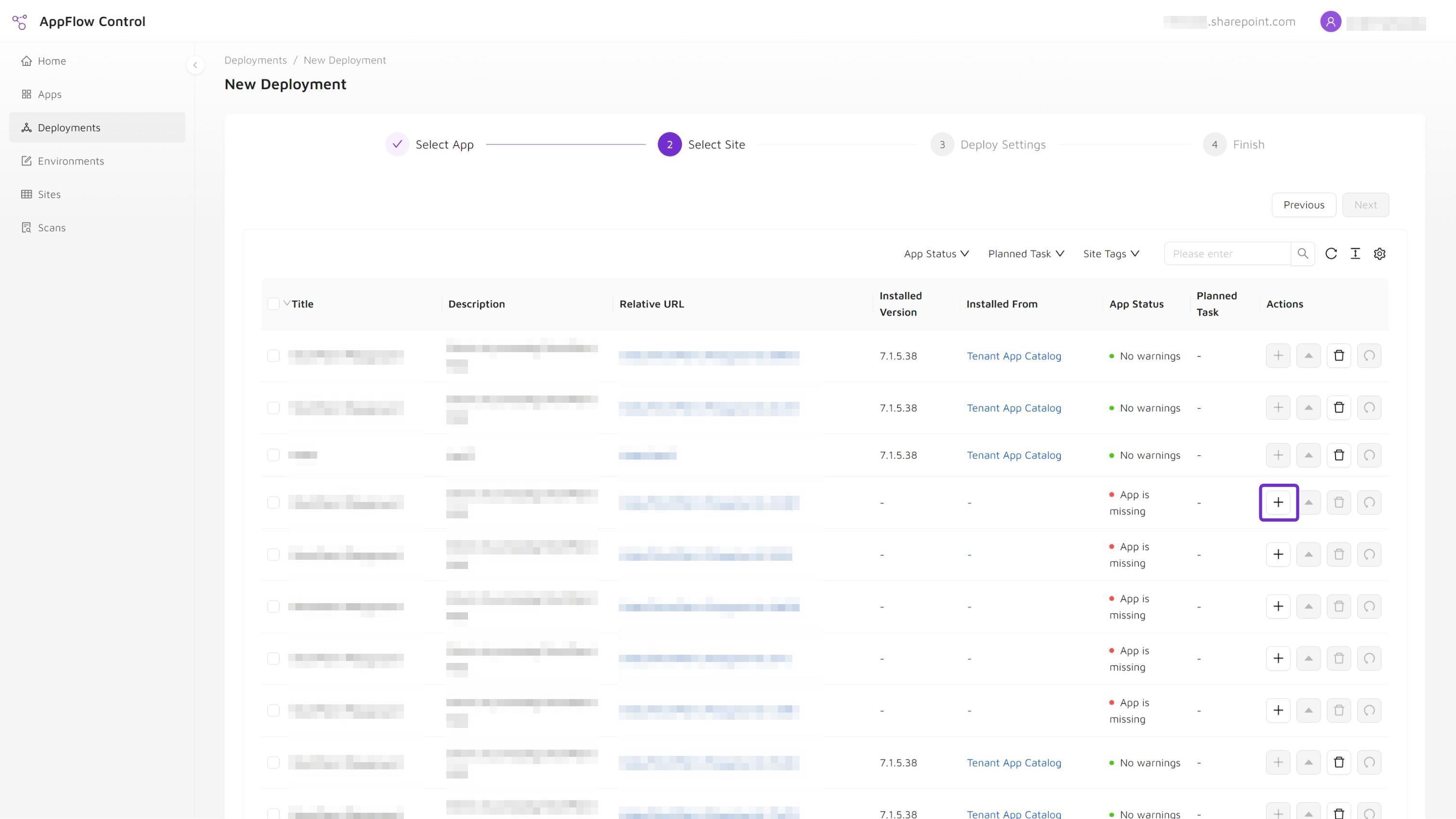Go back to the Select App step

429,145
